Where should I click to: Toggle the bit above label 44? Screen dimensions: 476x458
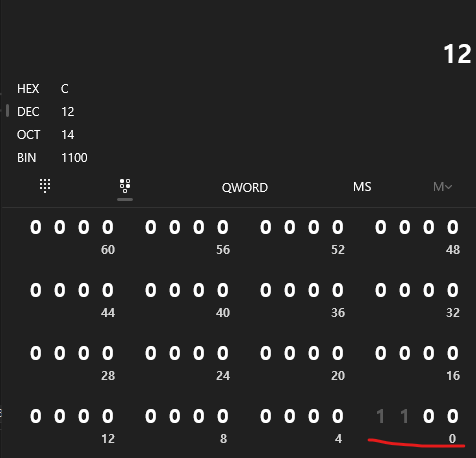[x=108, y=290]
